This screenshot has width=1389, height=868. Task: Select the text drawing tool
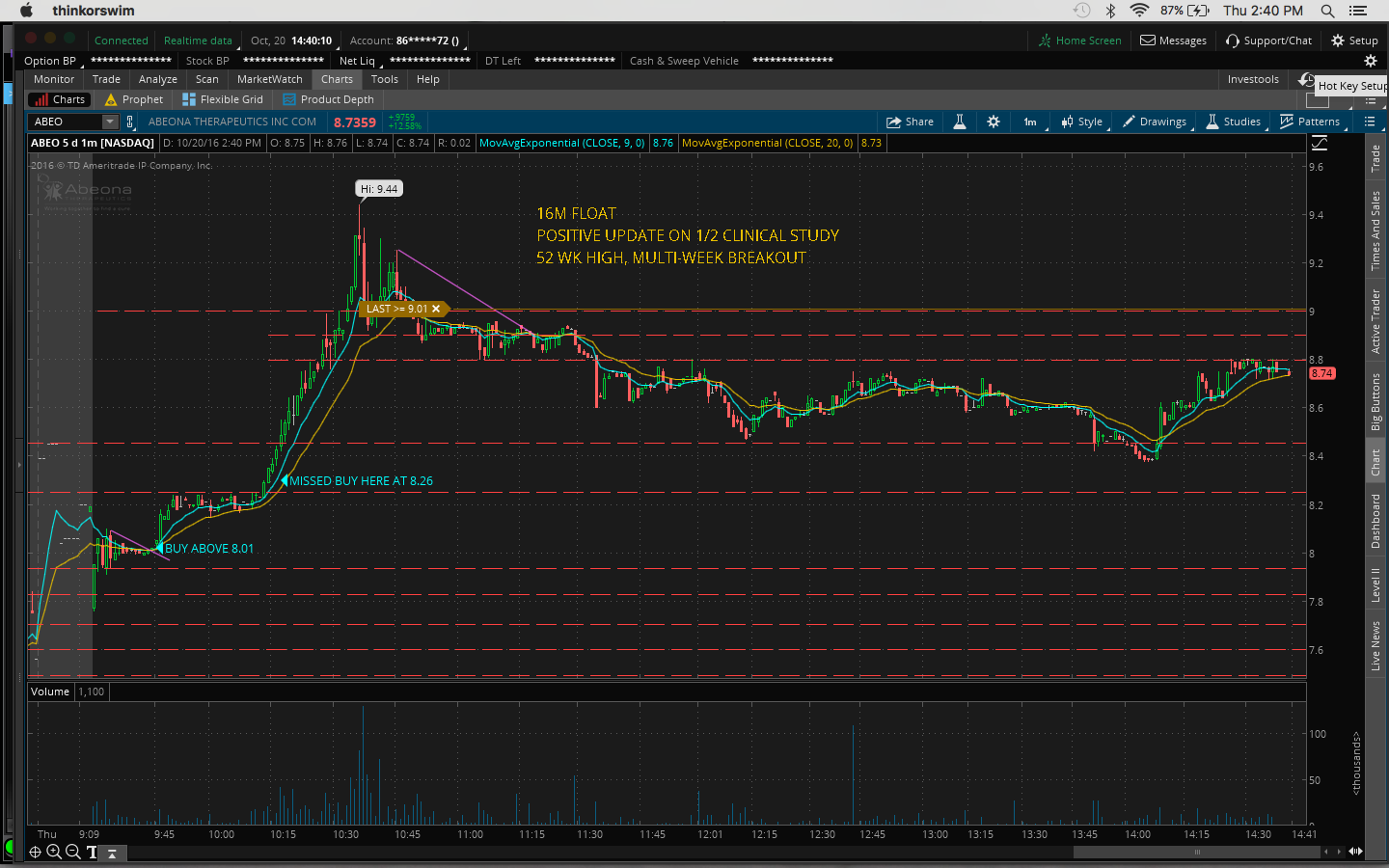92,852
